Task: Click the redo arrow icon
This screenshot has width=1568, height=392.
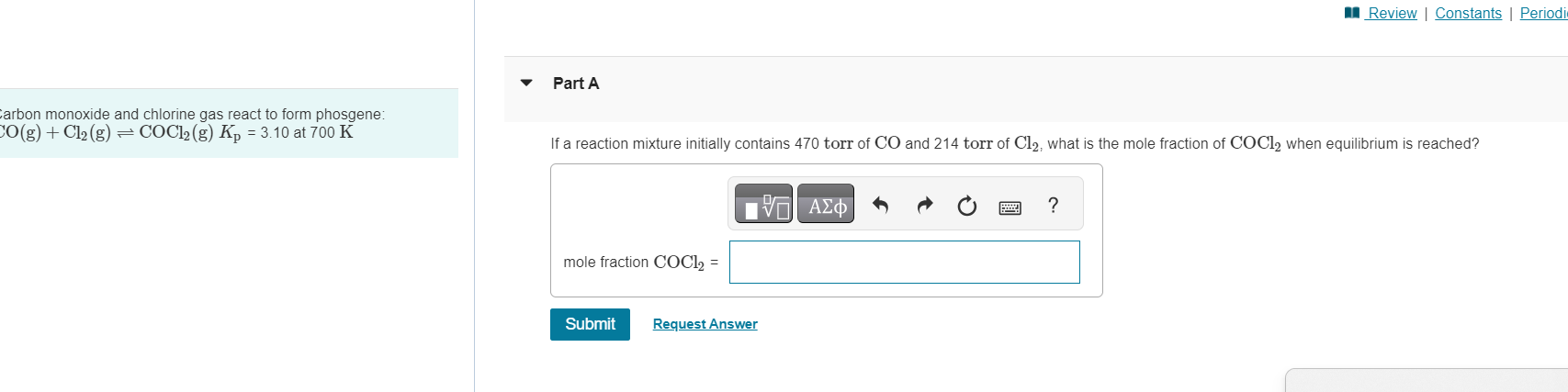Action: pyautogui.click(x=924, y=205)
